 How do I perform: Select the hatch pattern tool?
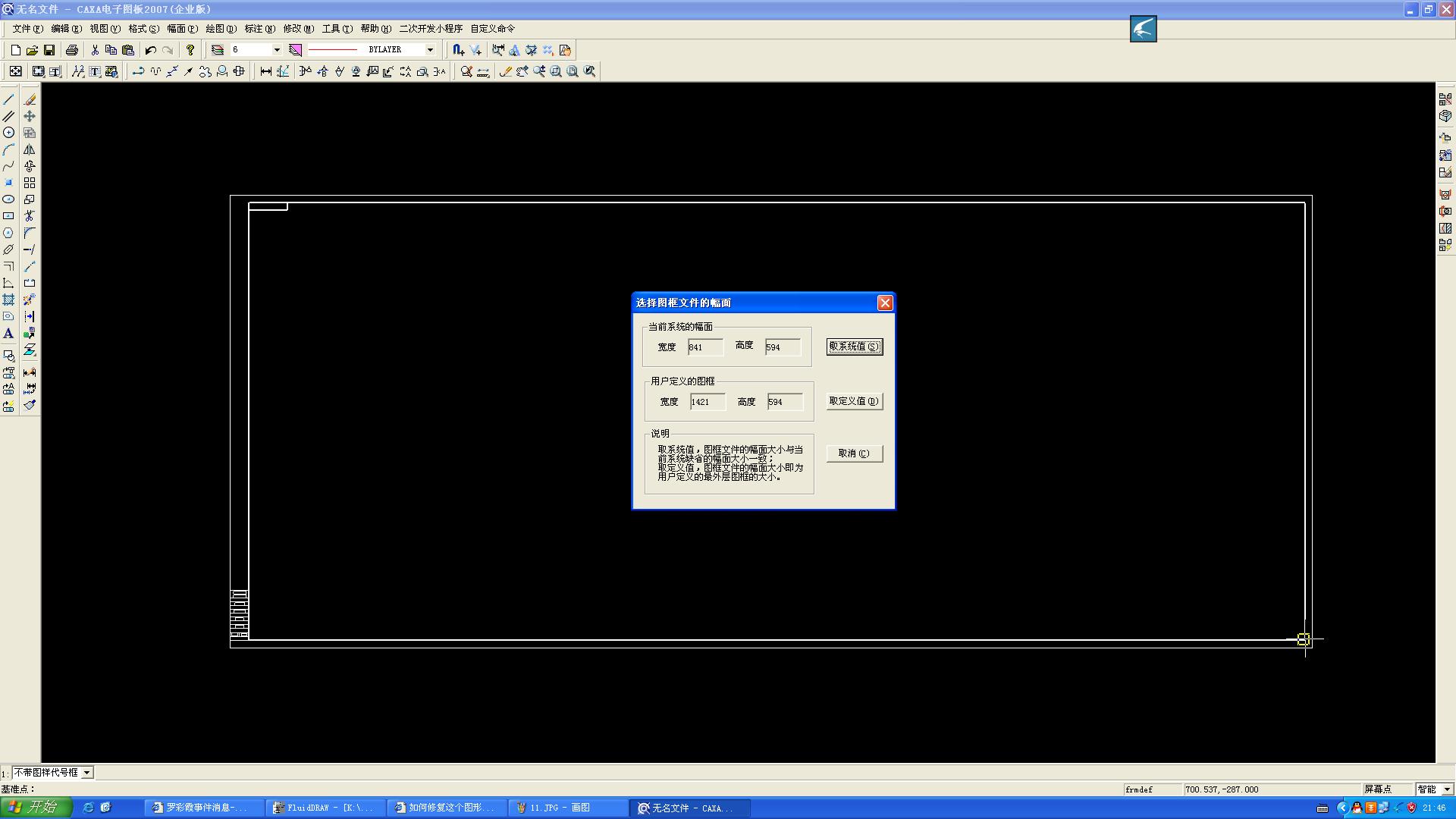(8, 300)
